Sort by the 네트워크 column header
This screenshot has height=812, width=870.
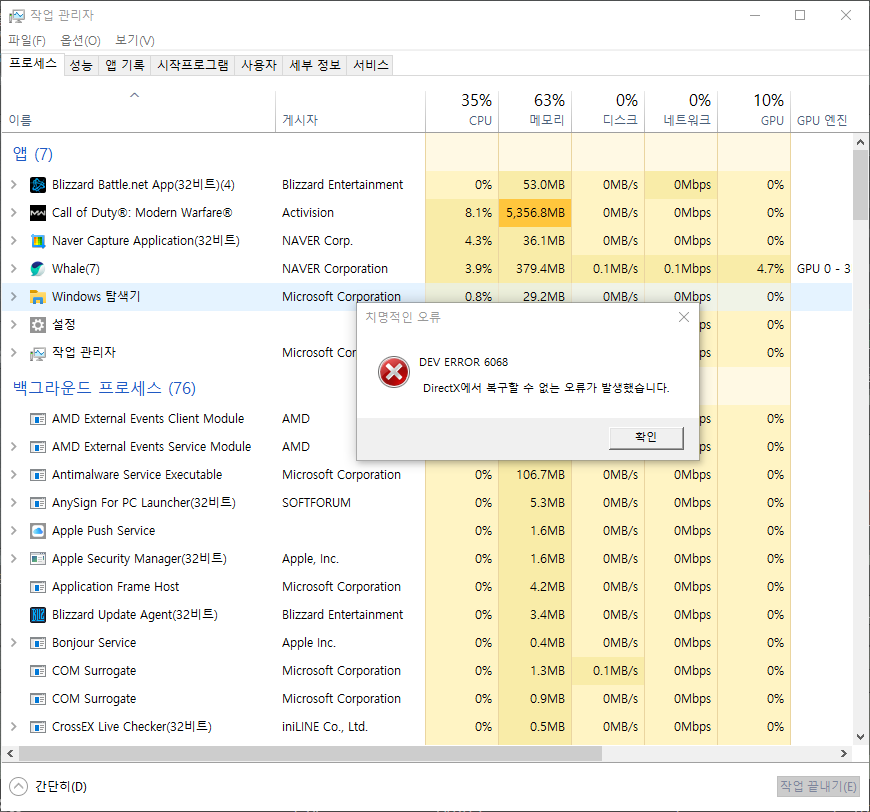(681, 111)
